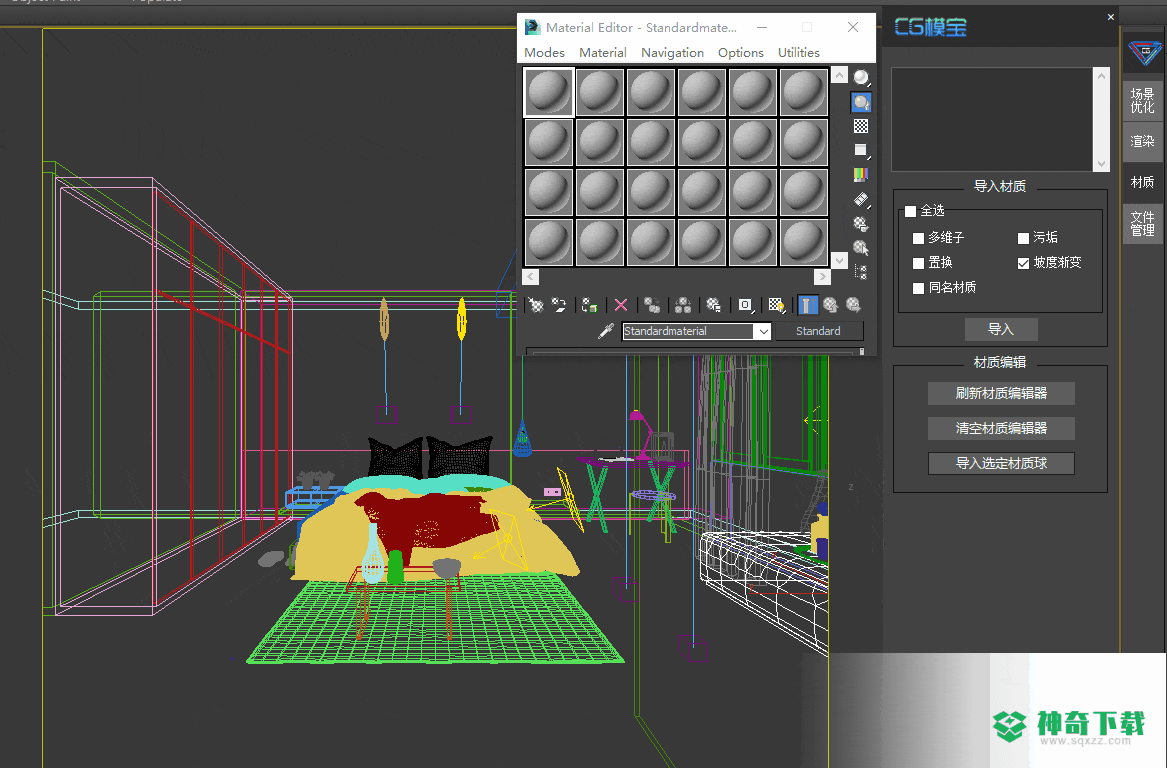Click the Make Unique icon
1167x768 pixels.
click(682, 305)
